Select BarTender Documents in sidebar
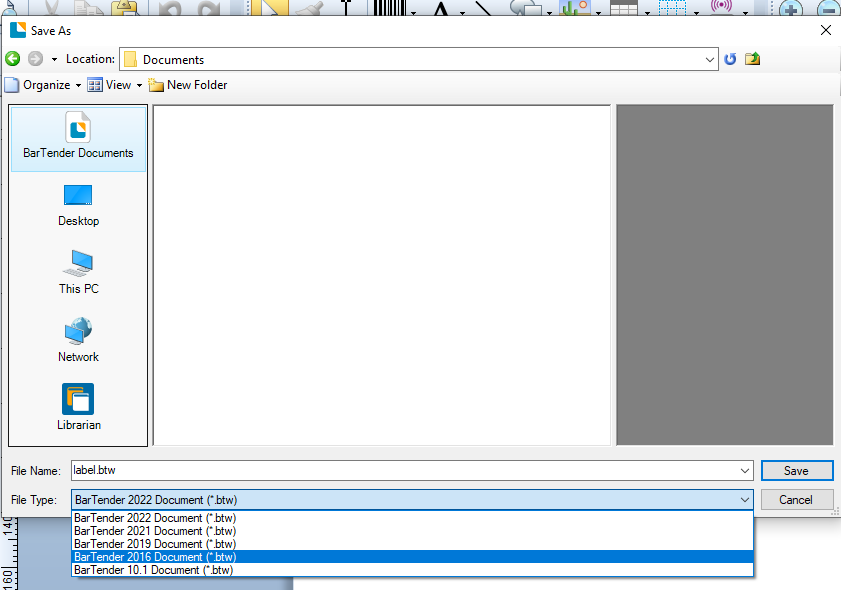Screen dimensions: 841x590 (78, 139)
